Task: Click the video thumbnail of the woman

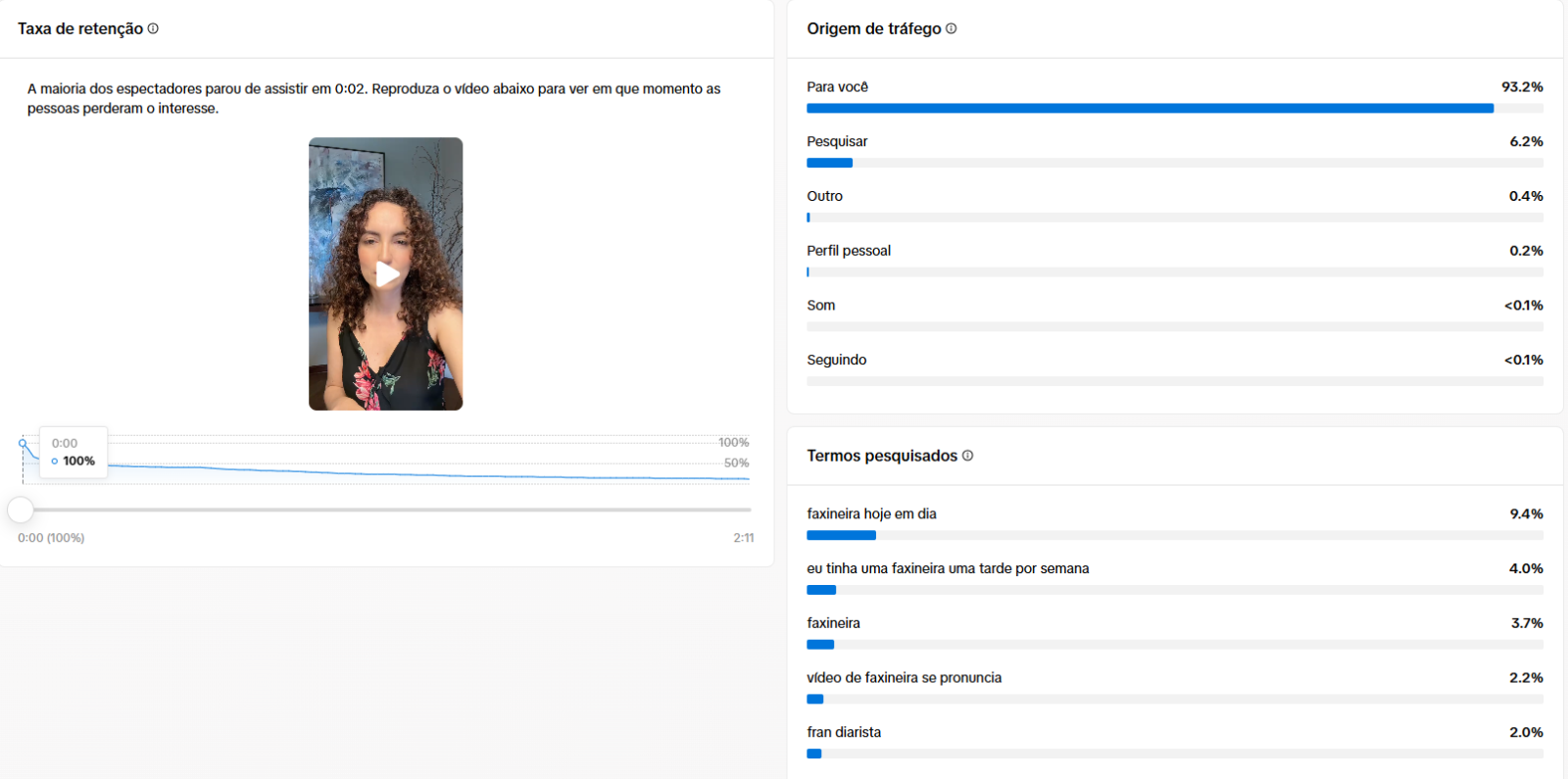Action: tap(386, 273)
